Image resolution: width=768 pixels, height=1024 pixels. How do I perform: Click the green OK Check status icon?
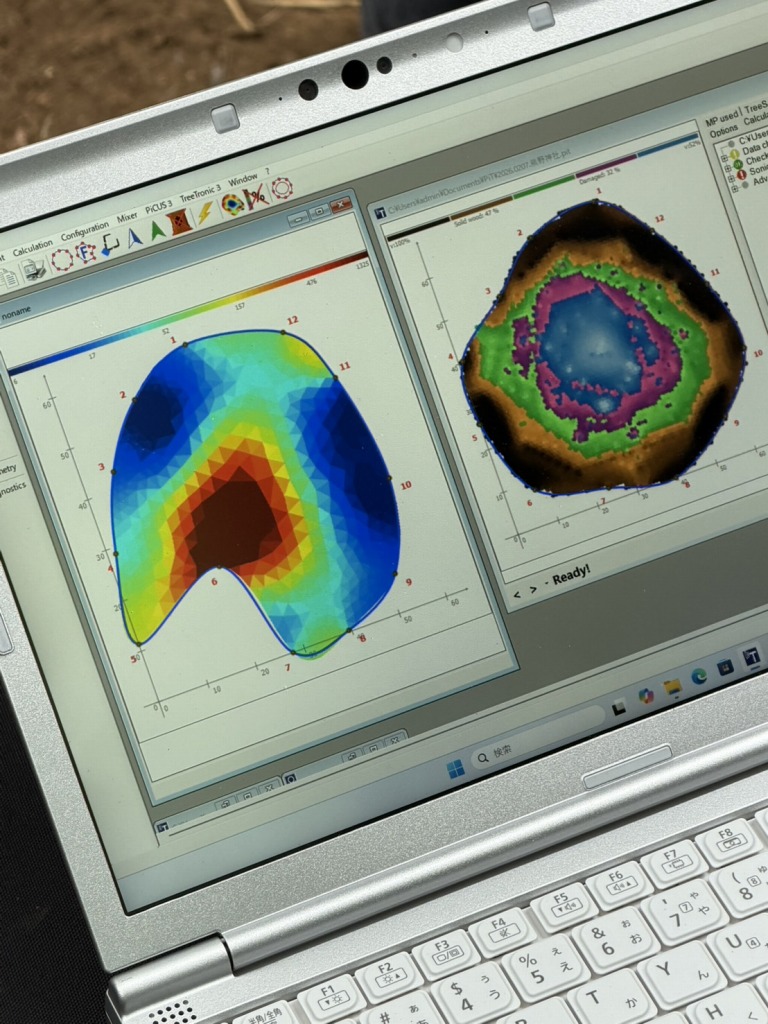[x=738, y=165]
